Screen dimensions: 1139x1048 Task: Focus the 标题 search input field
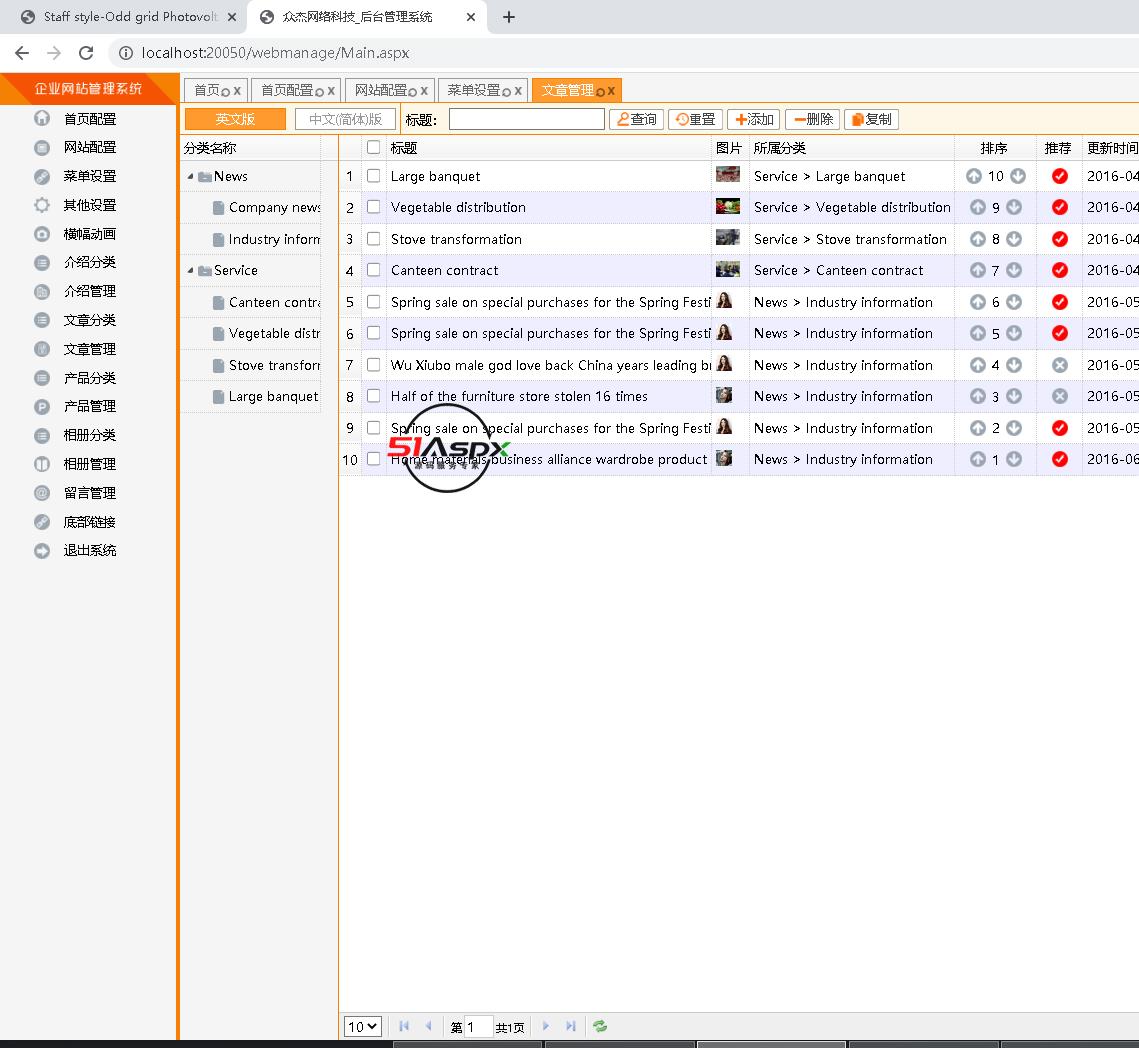(526, 119)
